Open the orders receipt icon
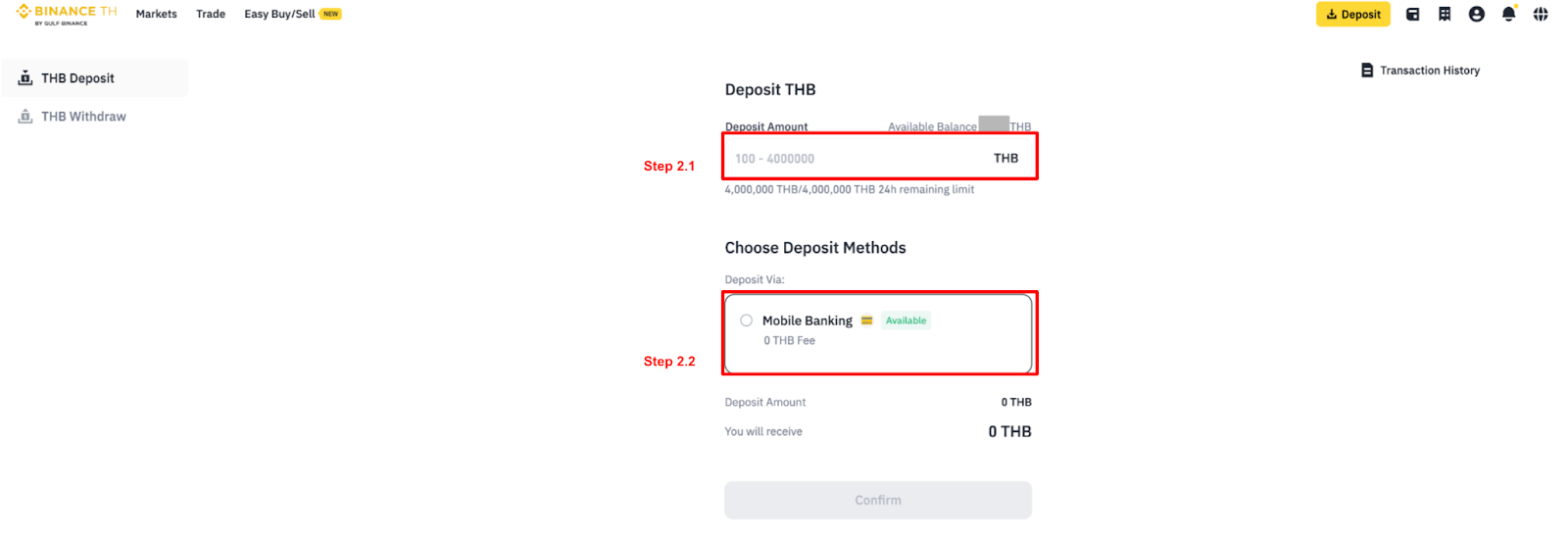The image size is (1568, 541). pos(1445,14)
